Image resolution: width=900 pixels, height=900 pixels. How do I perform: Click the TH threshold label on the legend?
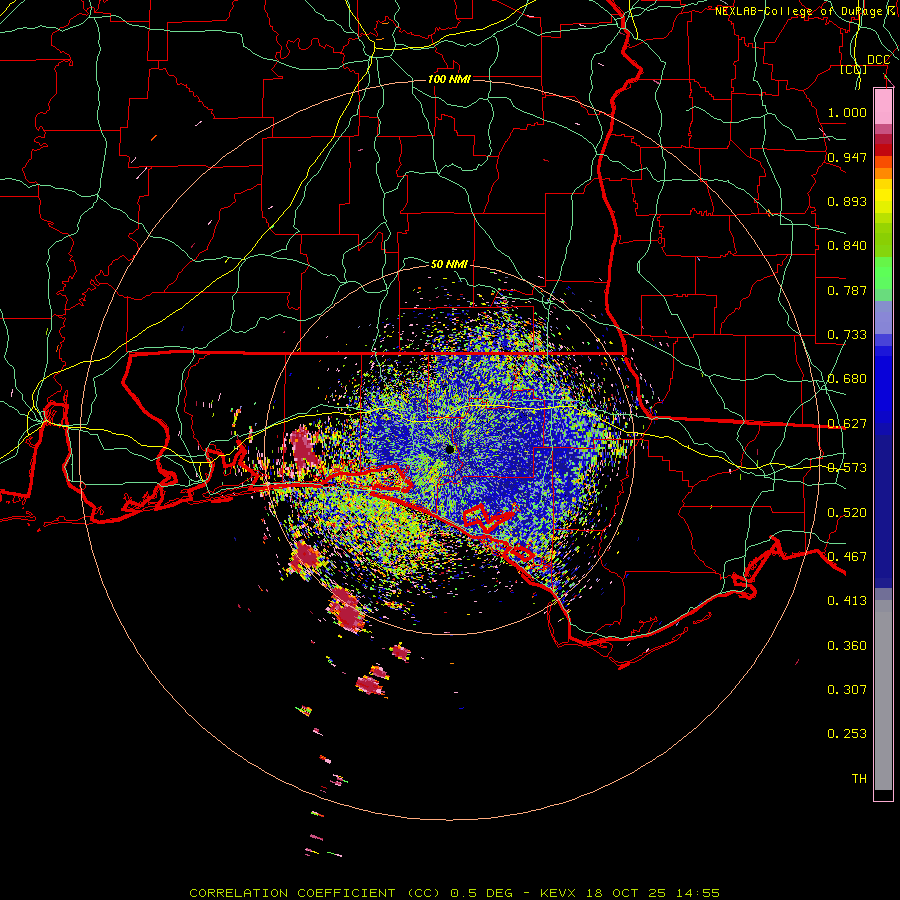859,779
